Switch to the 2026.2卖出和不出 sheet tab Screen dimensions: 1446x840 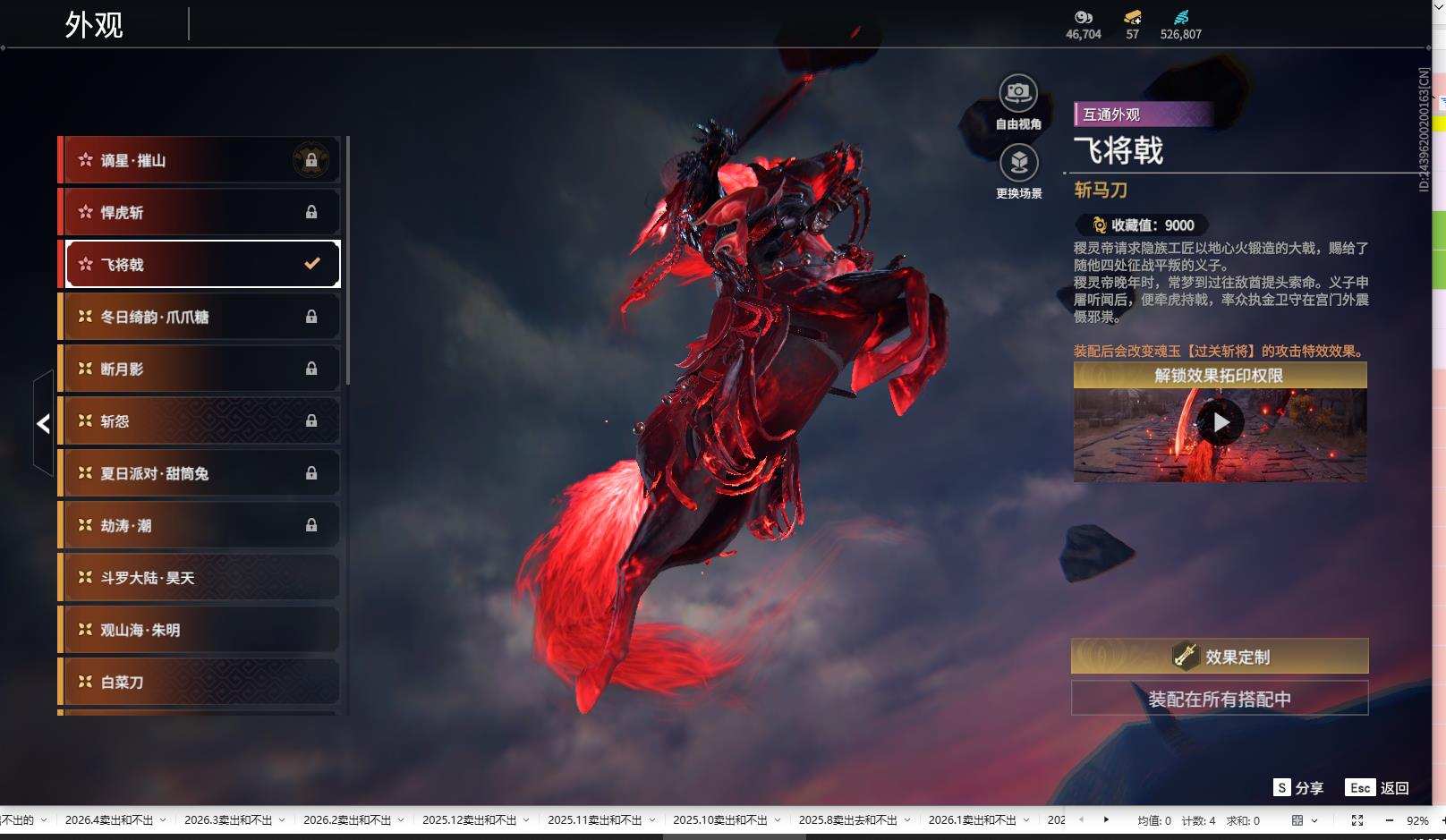pyautogui.click(x=347, y=820)
